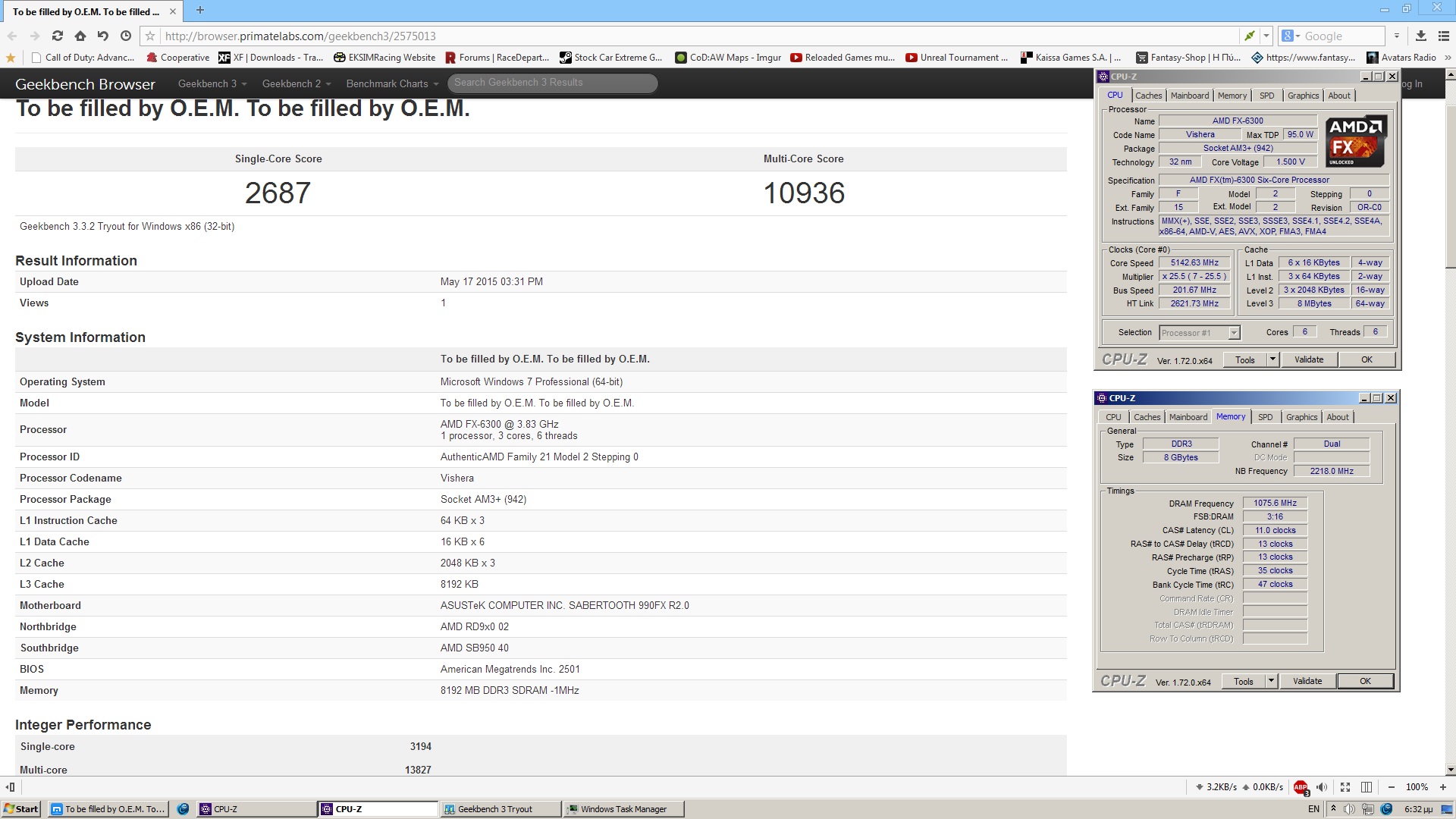Select the multi-core score 10936
The height and width of the screenshot is (819, 1456).
point(804,193)
